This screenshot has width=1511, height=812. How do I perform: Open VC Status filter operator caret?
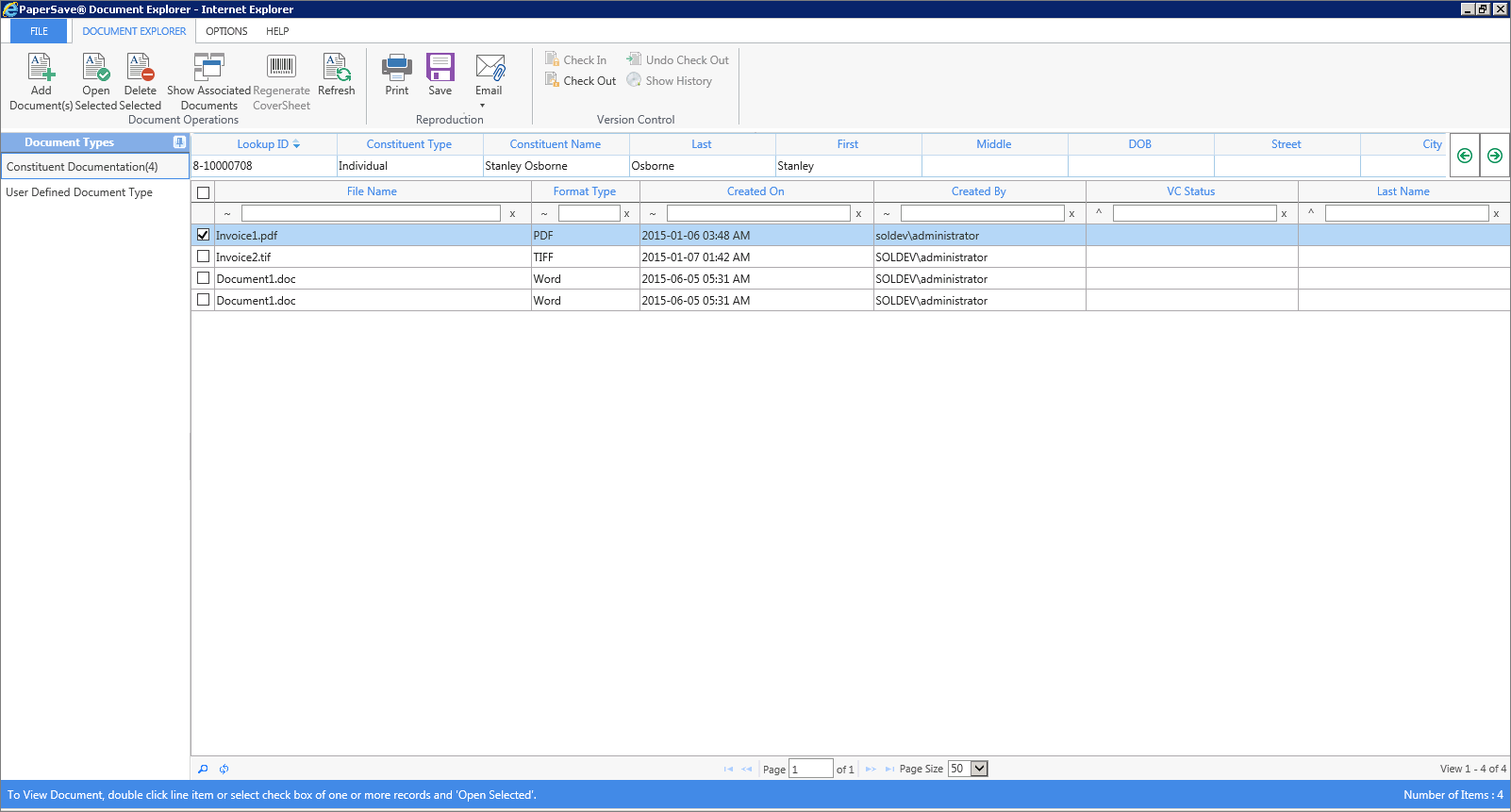point(1099,213)
